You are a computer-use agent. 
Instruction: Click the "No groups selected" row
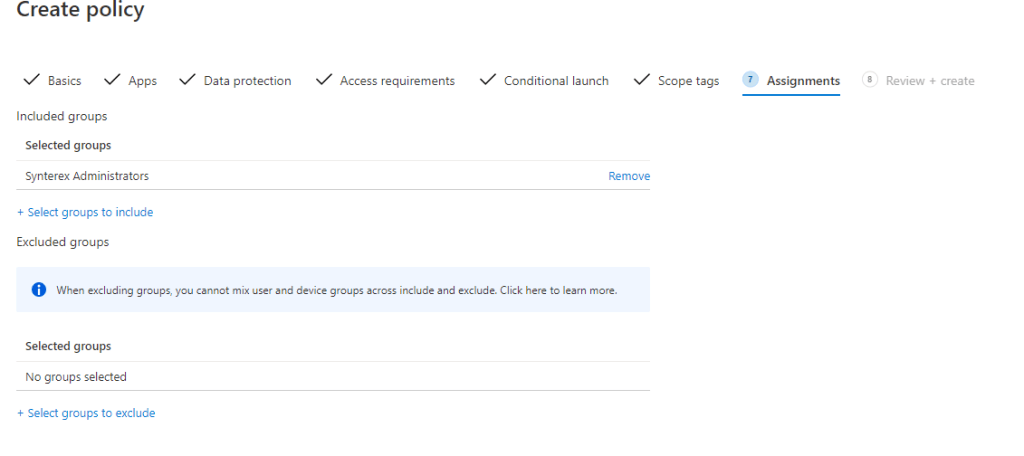click(x=76, y=377)
